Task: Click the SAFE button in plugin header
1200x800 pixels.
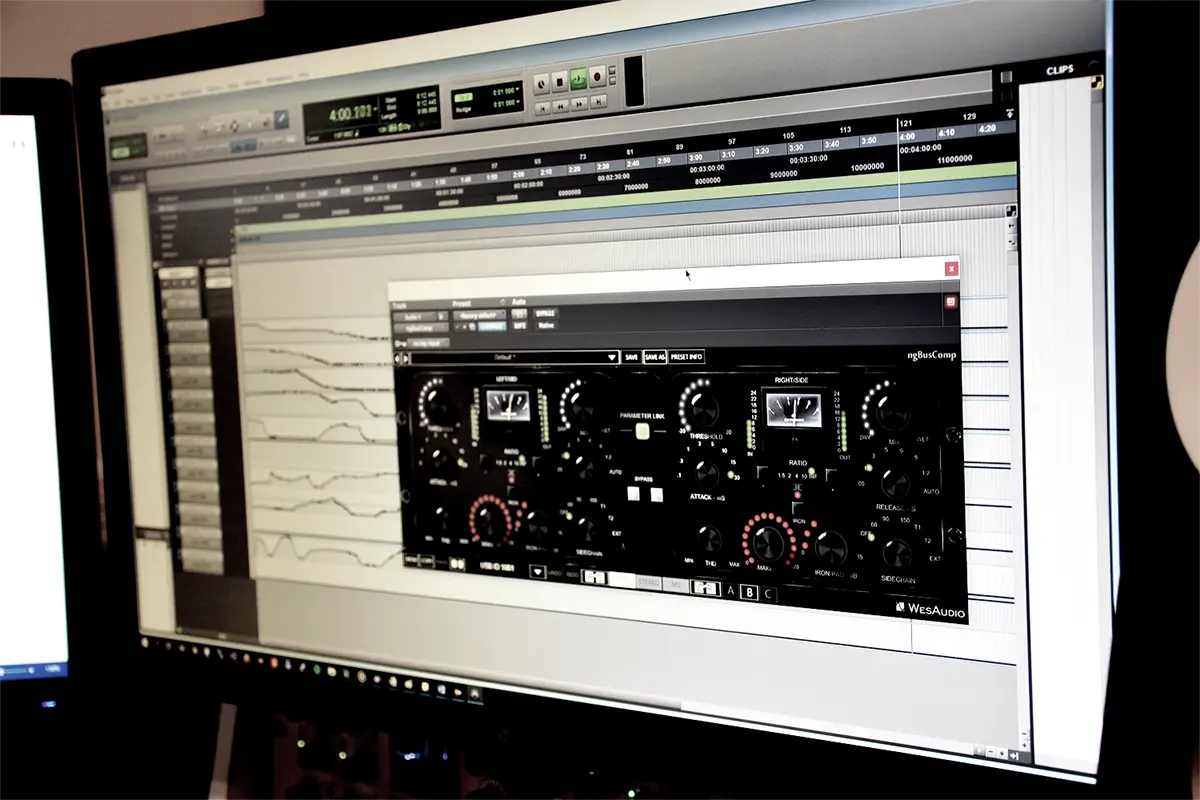Action: 520,325
